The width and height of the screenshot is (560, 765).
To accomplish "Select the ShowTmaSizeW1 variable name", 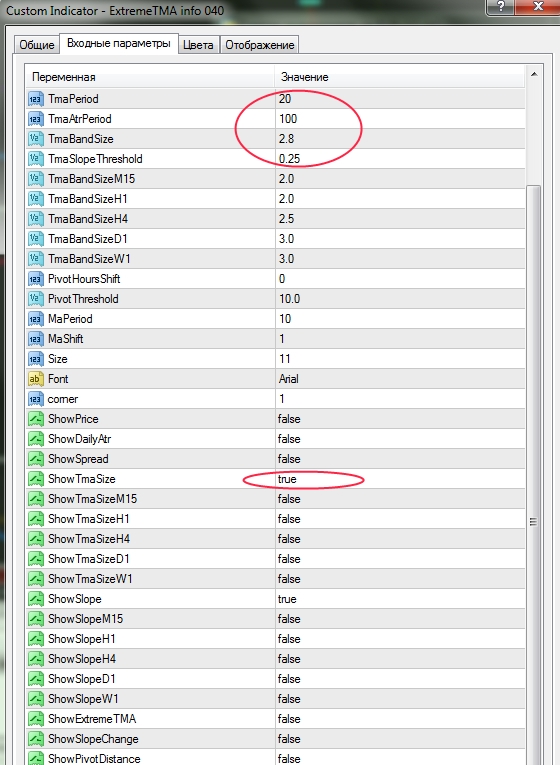I will tap(90, 579).
